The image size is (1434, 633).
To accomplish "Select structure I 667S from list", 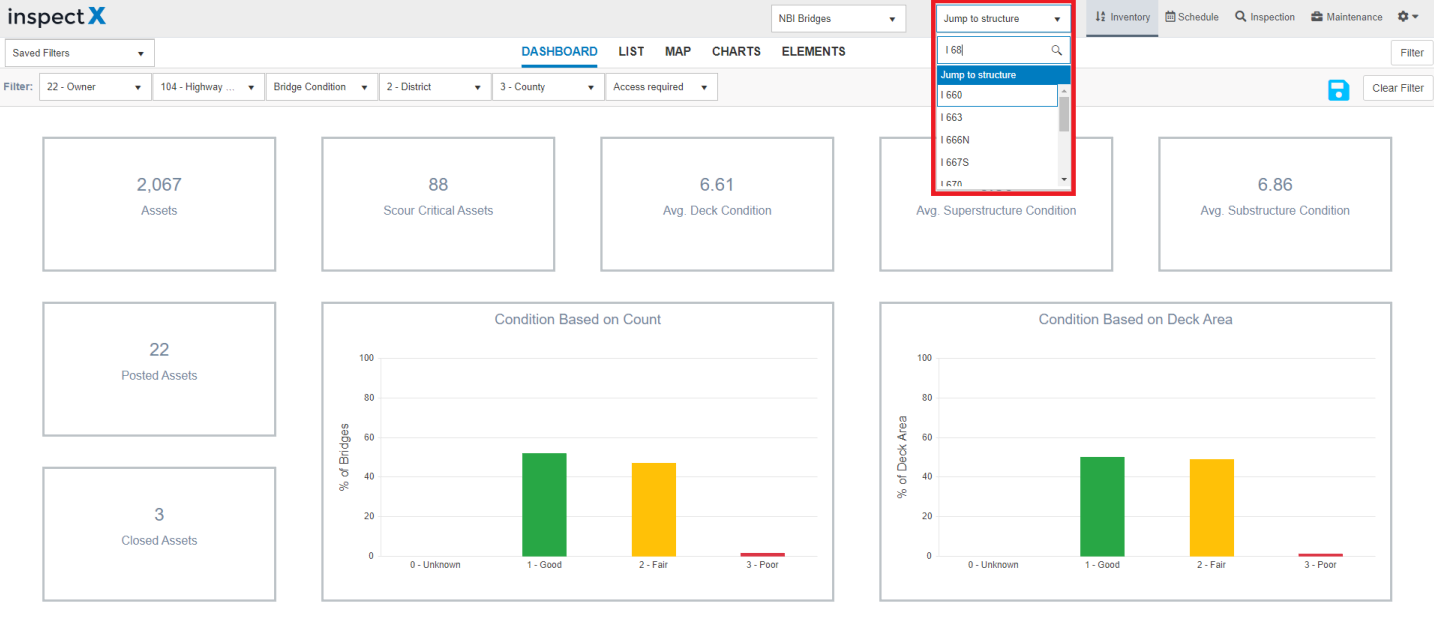I will (x=997, y=162).
